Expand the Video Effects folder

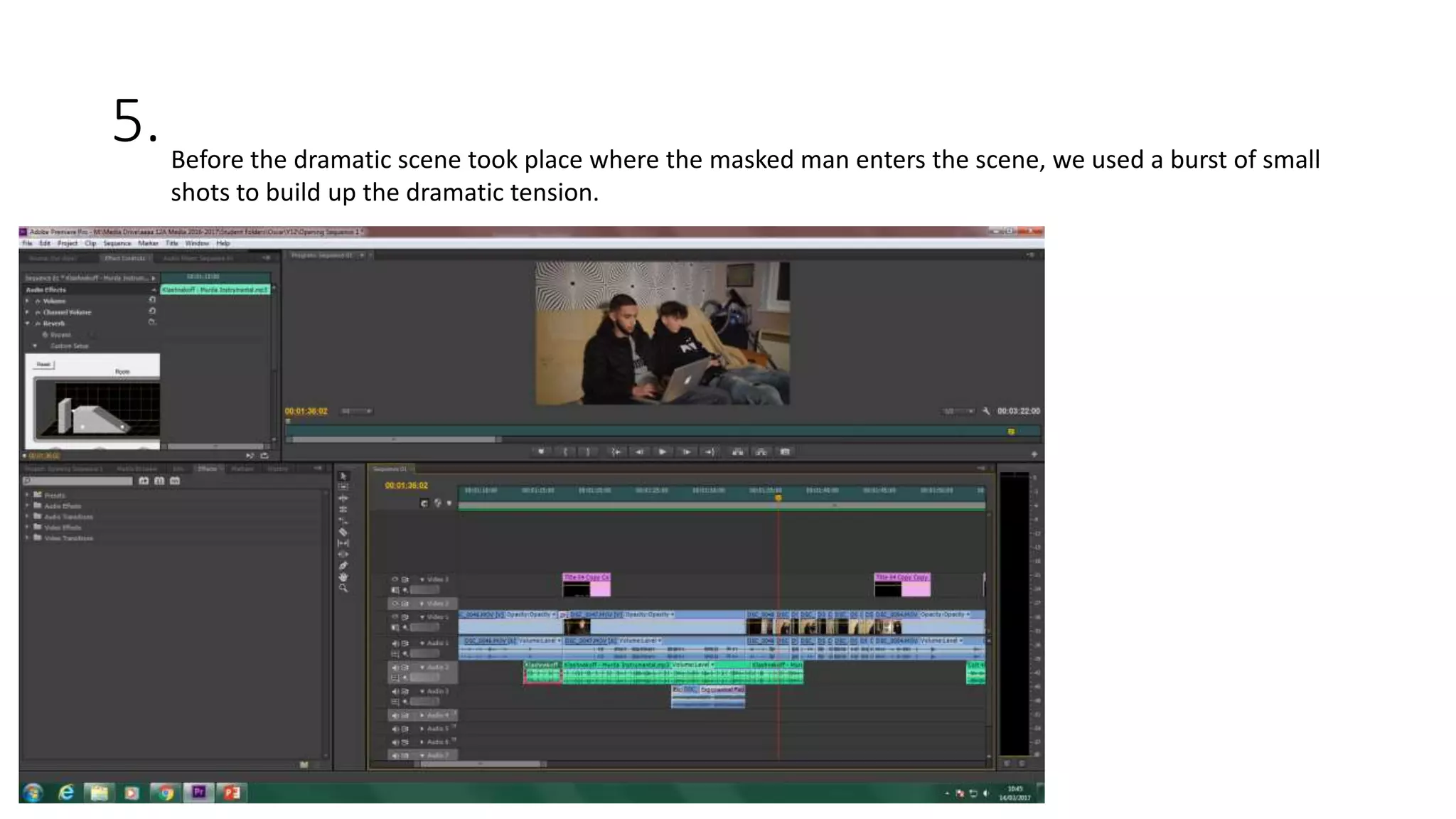click(28, 528)
